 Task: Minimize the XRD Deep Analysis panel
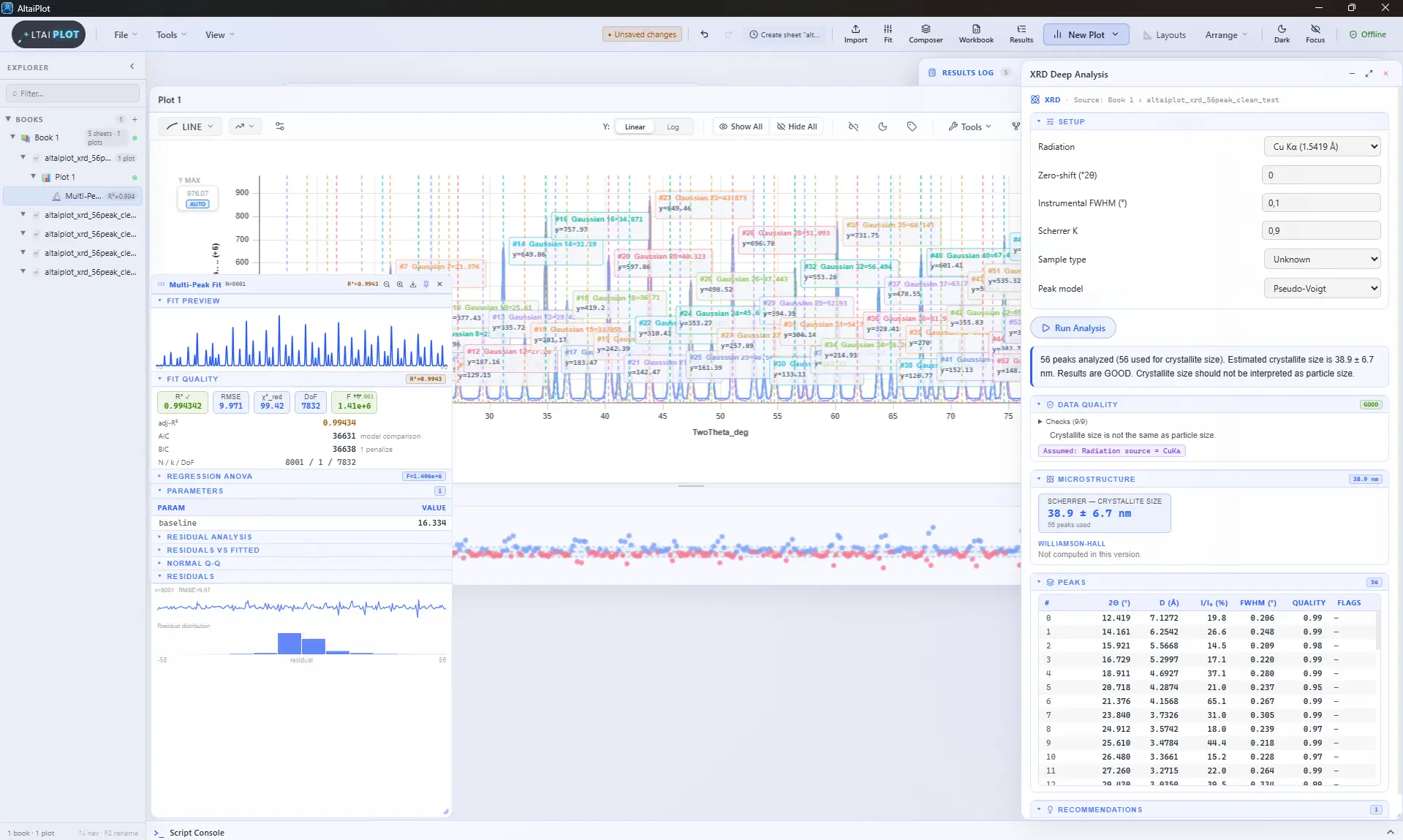click(1352, 74)
